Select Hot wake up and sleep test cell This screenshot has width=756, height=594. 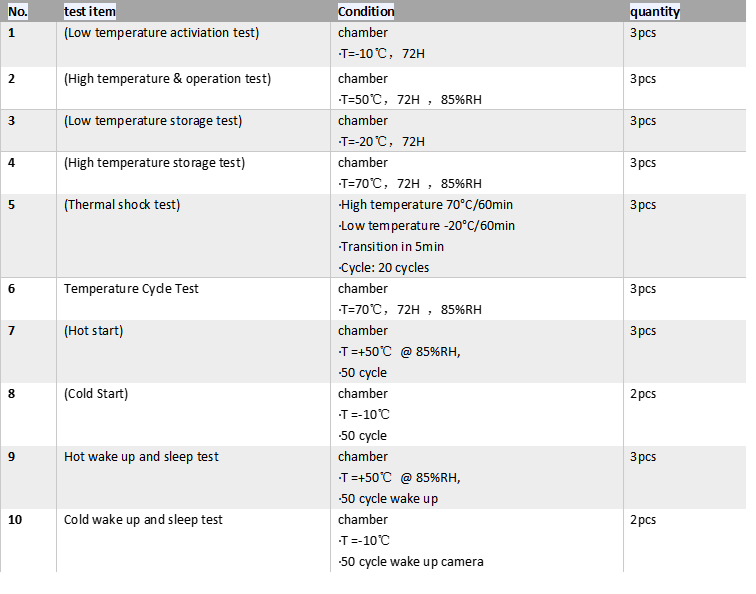(141, 457)
